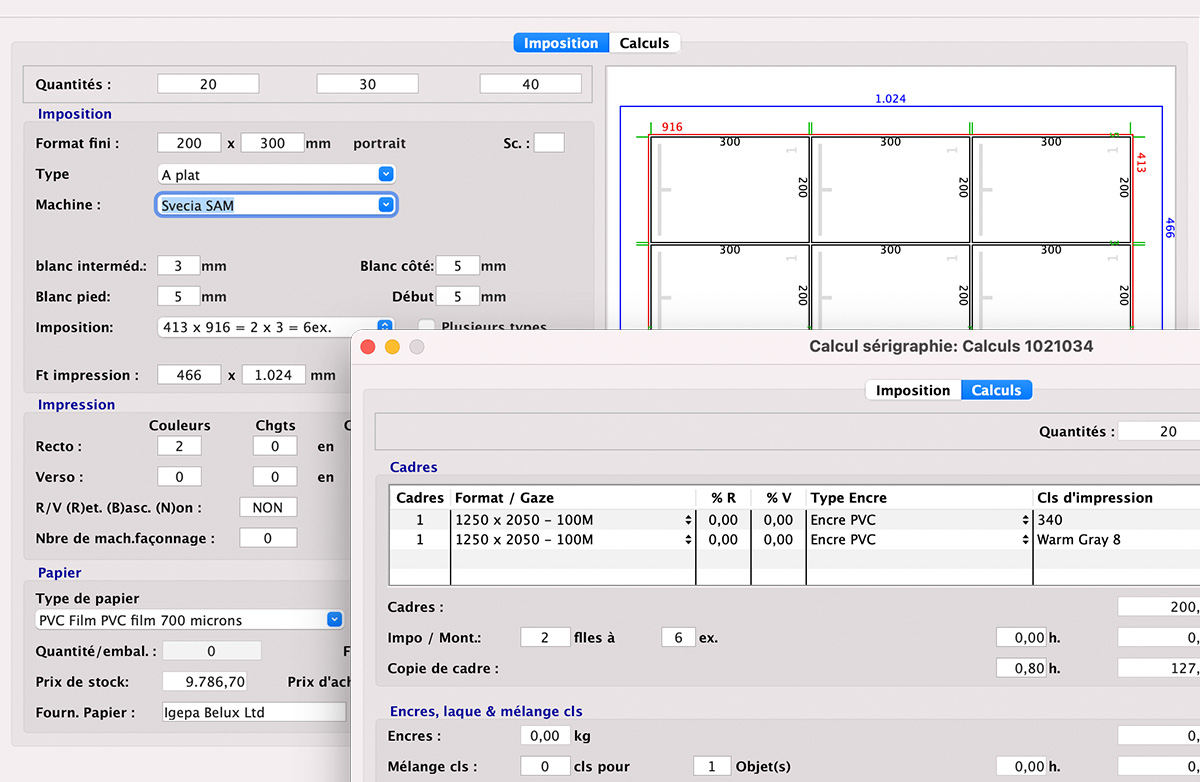Toggle the R/V setting currently showing NON

tap(267, 507)
